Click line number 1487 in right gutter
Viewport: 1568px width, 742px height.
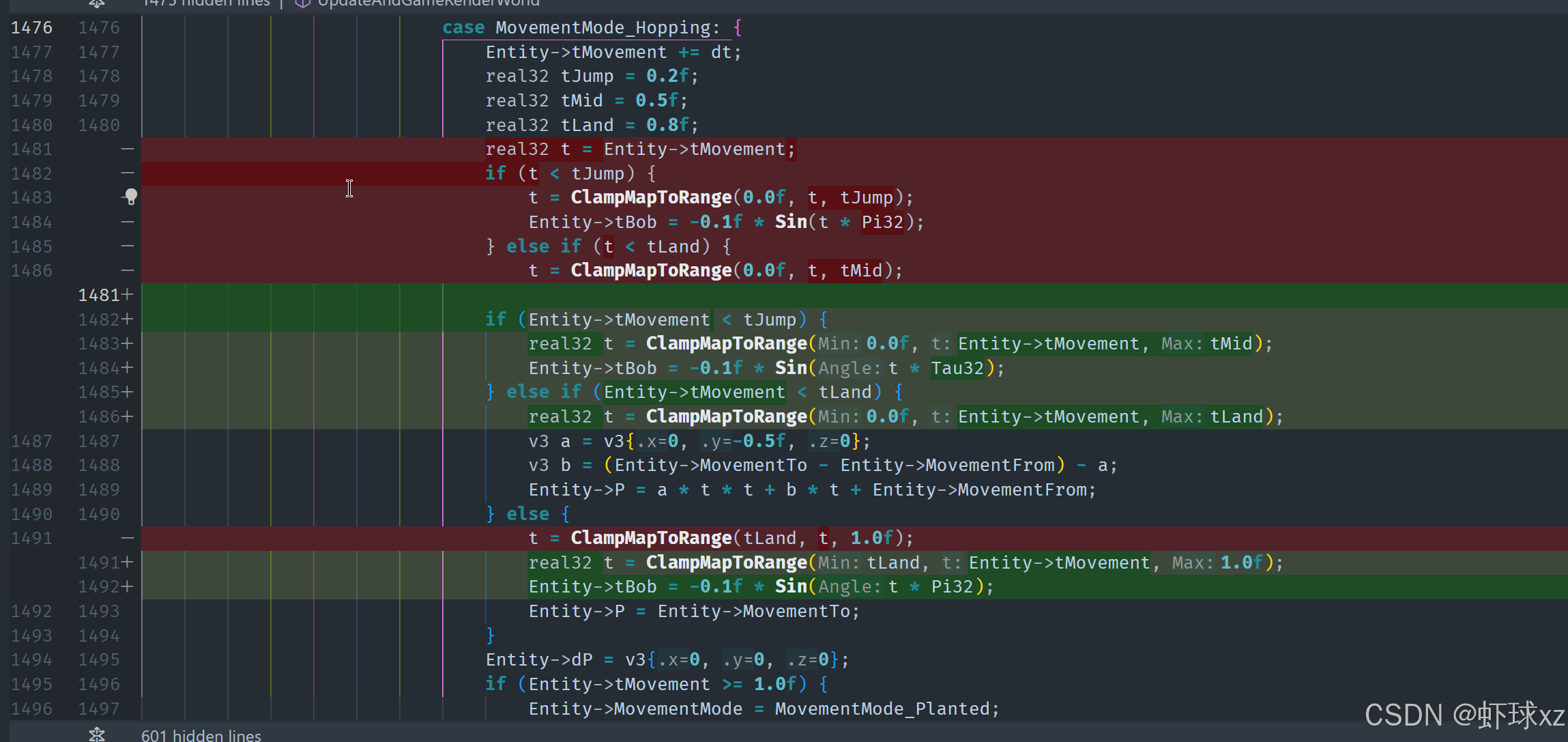point(98,441)
